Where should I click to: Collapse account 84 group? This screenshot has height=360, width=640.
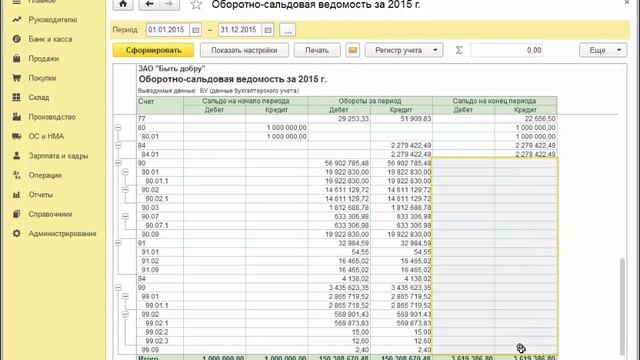pyautogui.click(x=118, y=145)
